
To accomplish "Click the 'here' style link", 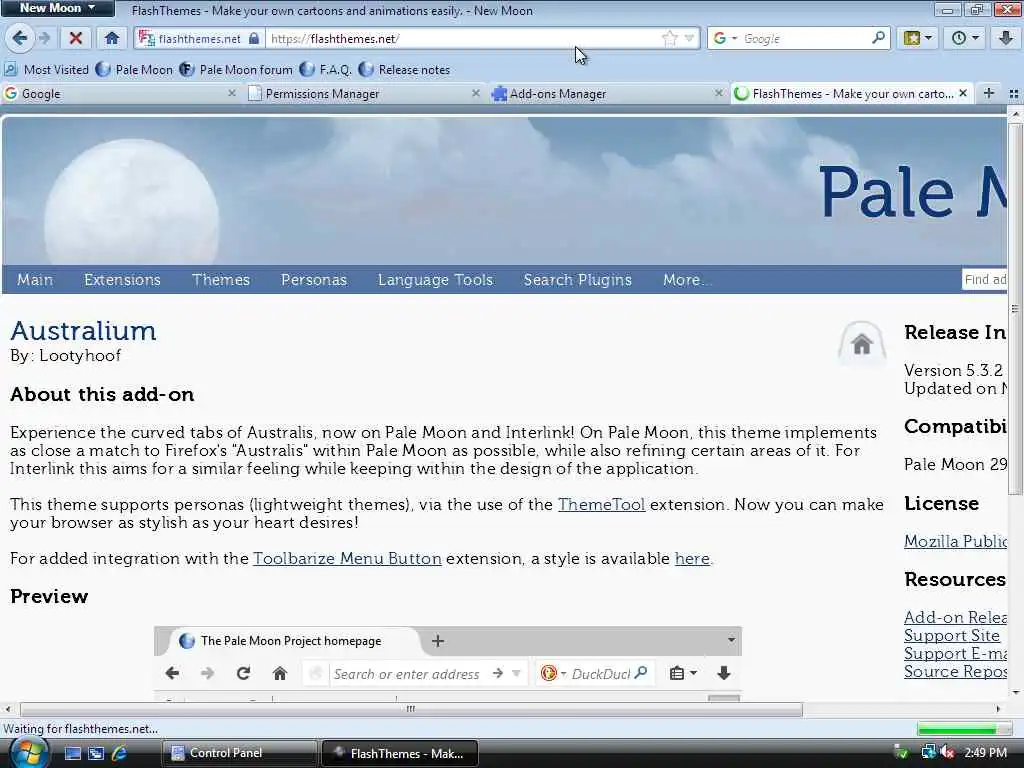I will [692, 558].
